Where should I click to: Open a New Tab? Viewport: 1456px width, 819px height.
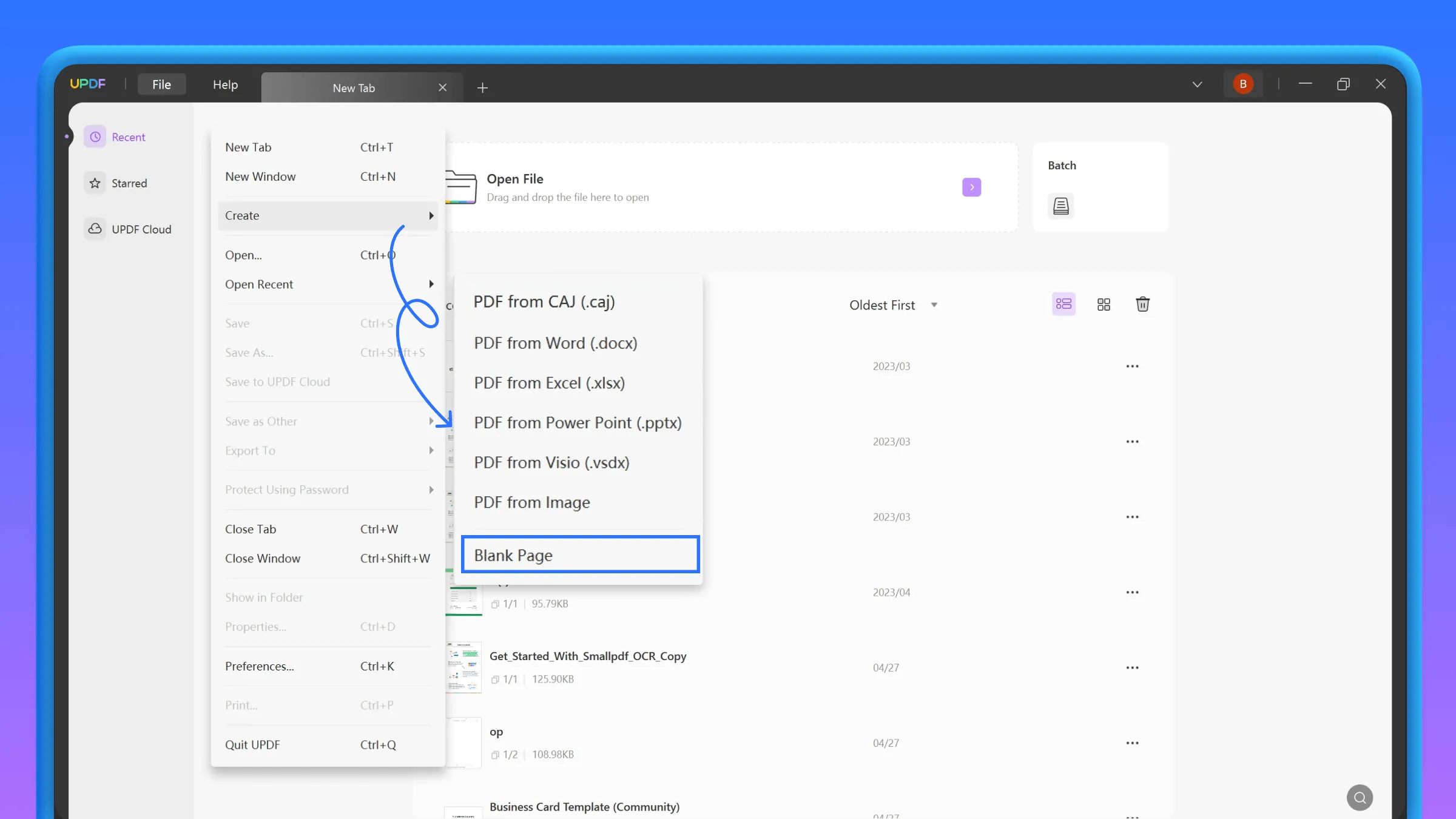click(248, 147)
